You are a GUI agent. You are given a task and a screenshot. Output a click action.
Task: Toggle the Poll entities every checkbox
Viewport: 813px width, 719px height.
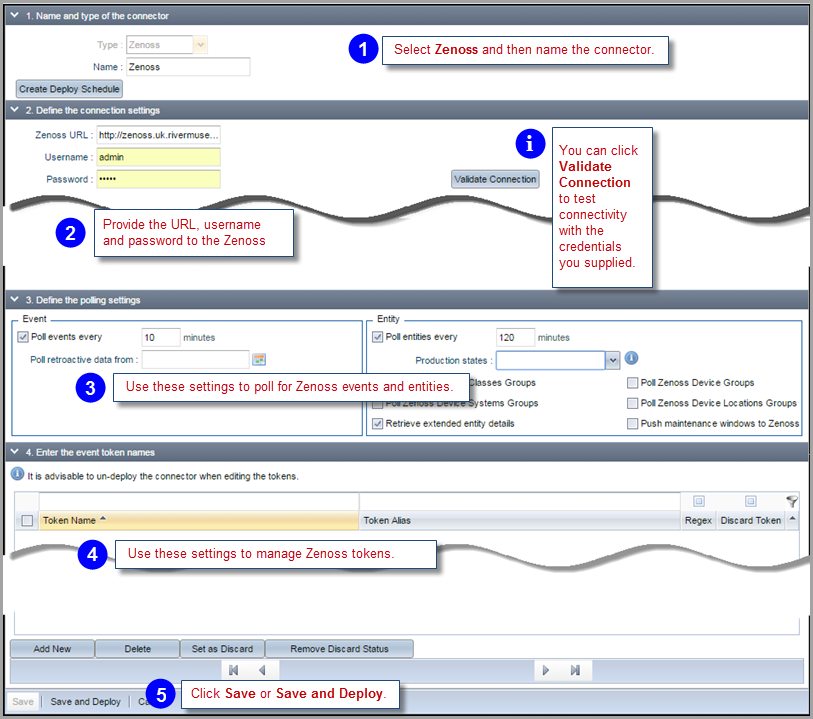(x=377, y=337)
